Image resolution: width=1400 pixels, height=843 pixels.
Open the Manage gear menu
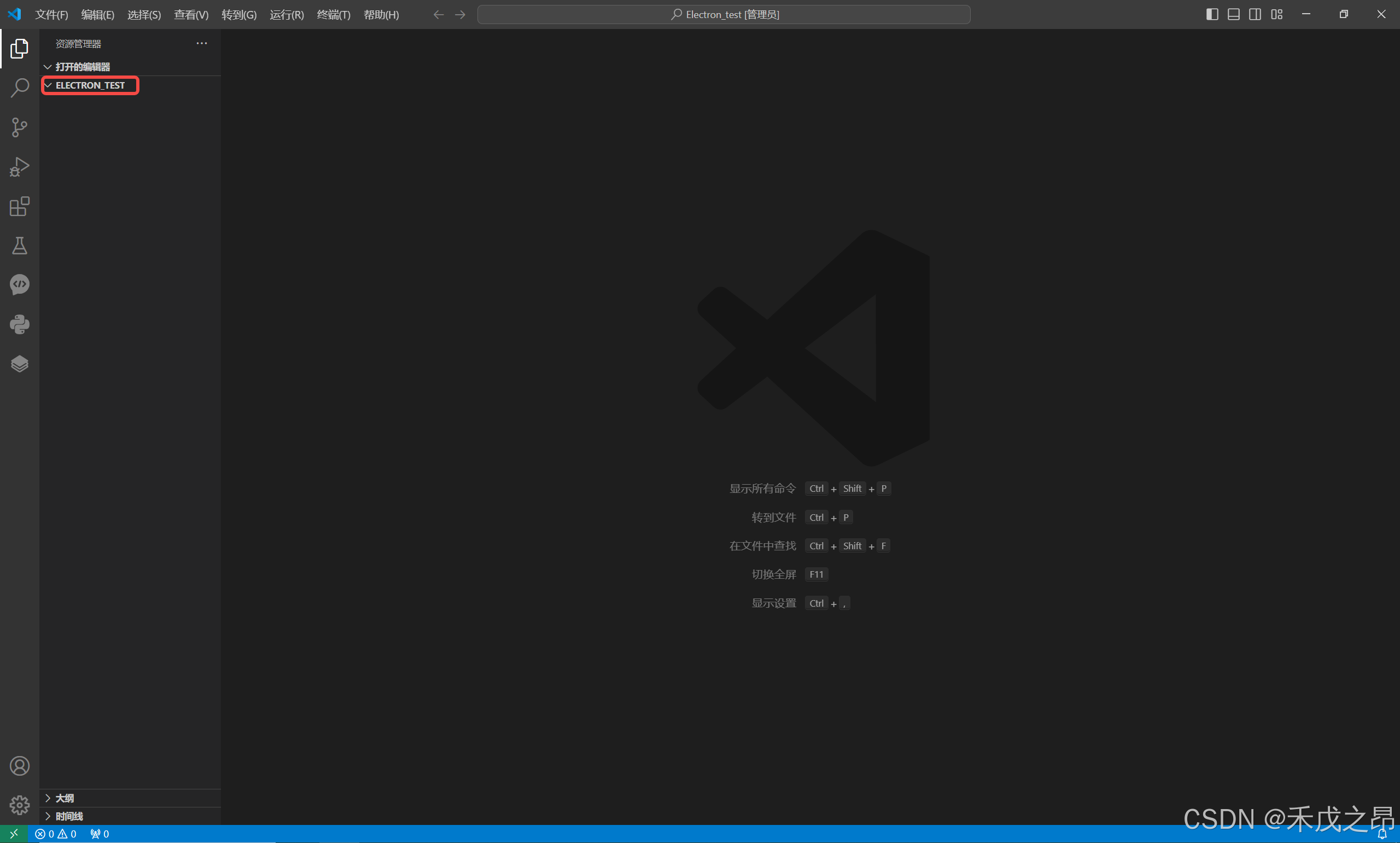(19, 805)
